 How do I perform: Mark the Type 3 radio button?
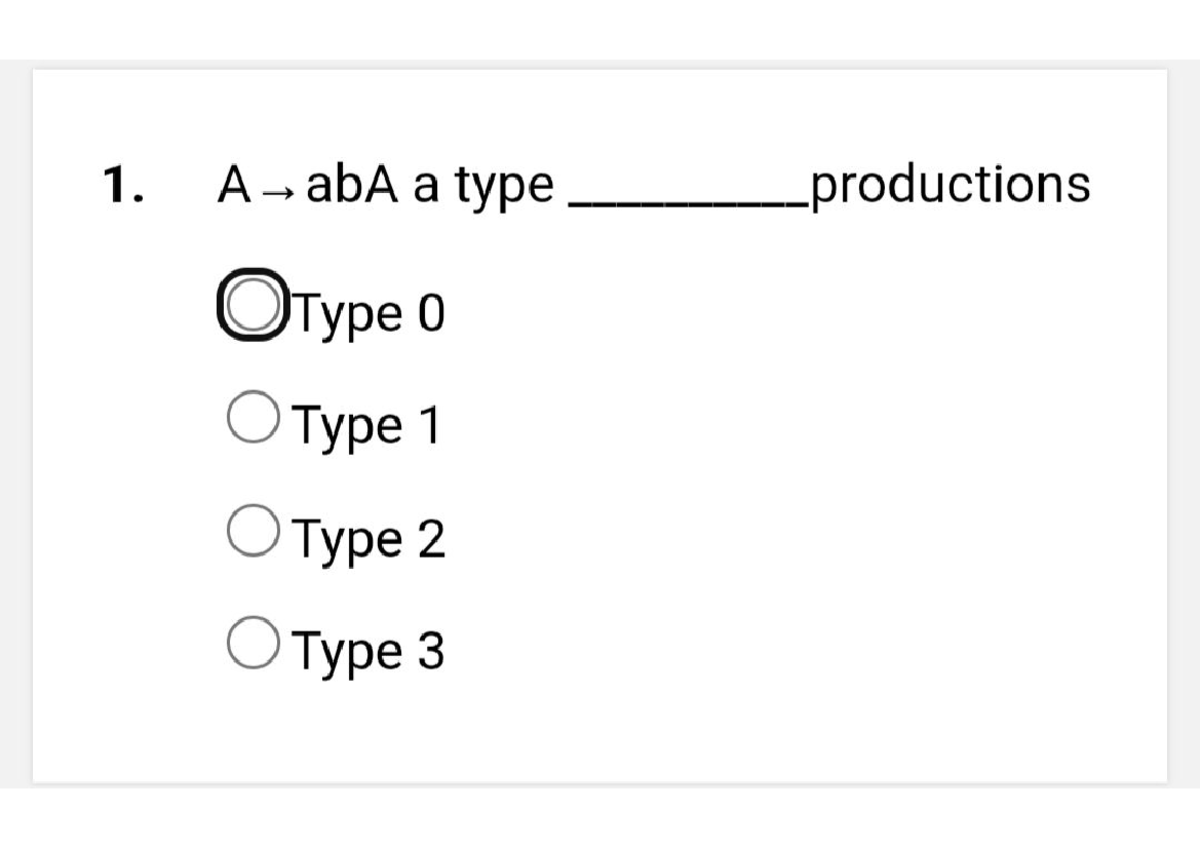point(247,639)
